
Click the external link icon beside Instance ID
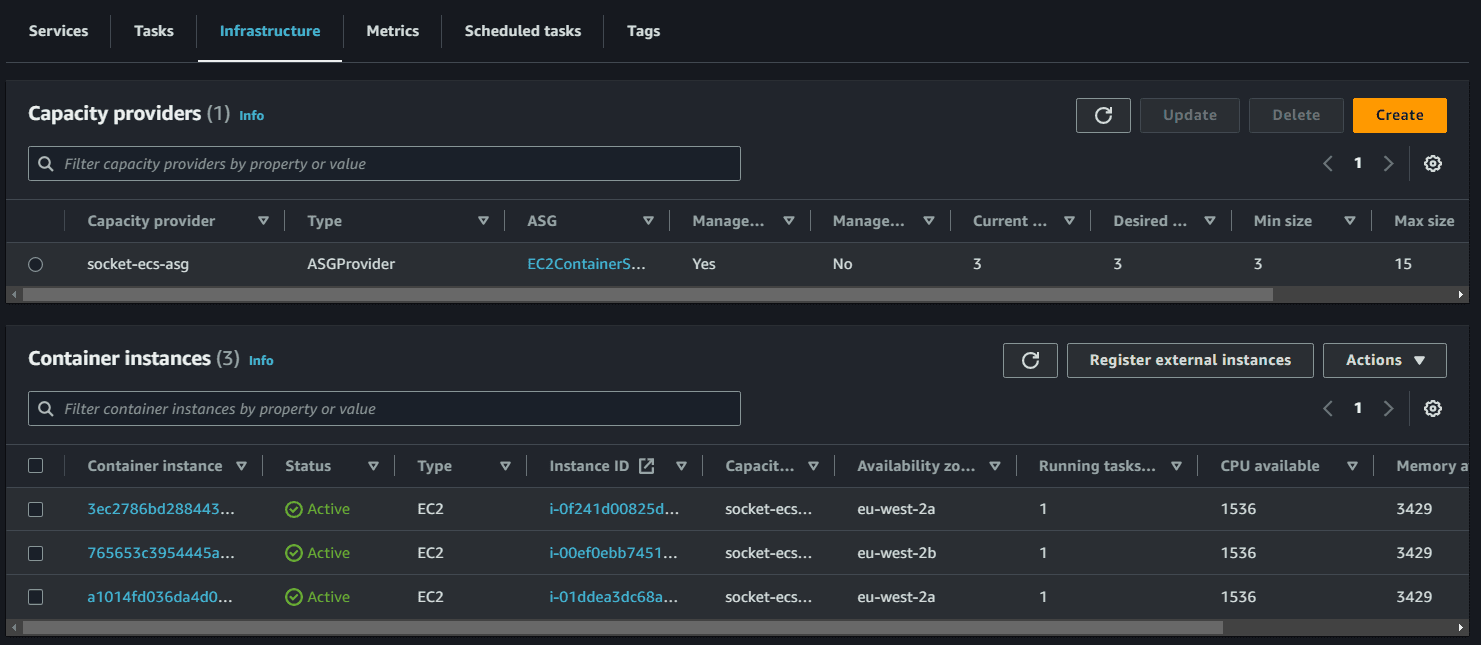click(x=644, y=465)
